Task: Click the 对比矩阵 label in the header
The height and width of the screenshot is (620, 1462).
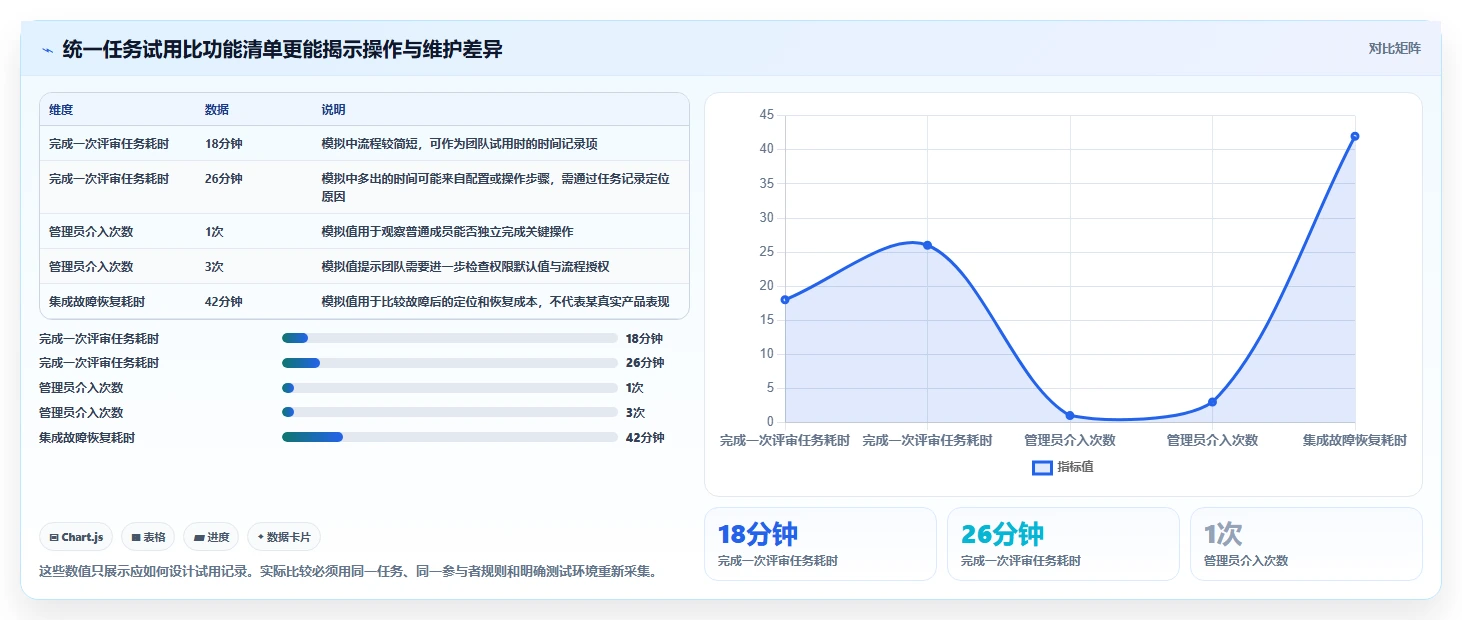Action: tap(1394, 48)
